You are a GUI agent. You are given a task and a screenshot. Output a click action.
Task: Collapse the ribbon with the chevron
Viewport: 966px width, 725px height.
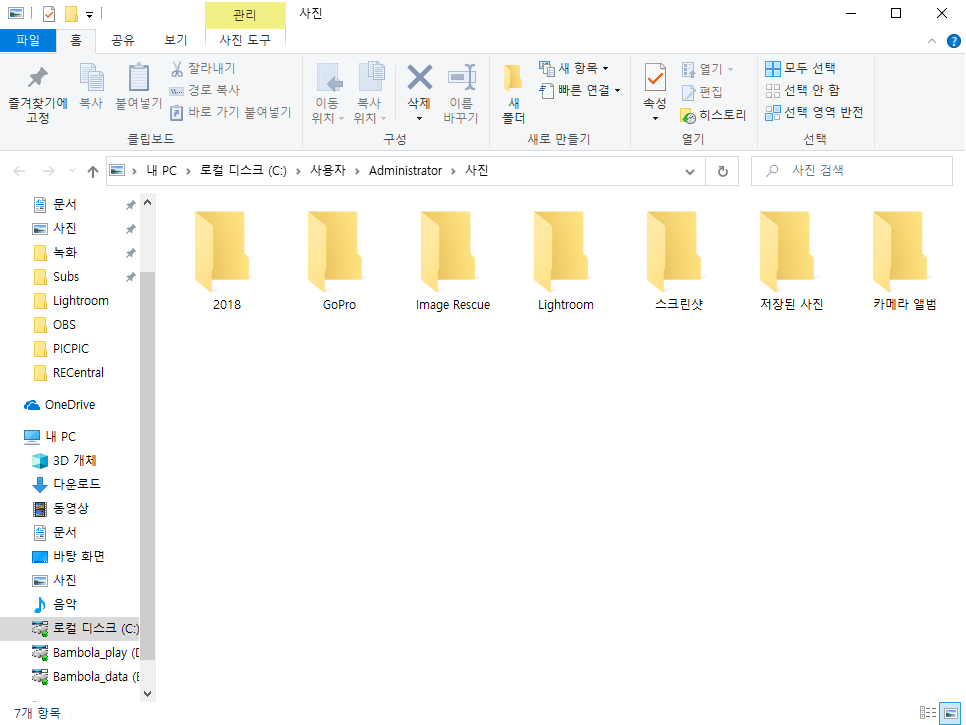[932, 41]
